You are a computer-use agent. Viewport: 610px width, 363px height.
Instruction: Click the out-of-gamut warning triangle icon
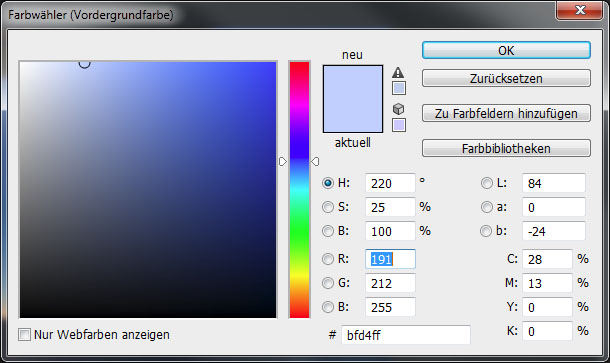click(x=398, y=72)
